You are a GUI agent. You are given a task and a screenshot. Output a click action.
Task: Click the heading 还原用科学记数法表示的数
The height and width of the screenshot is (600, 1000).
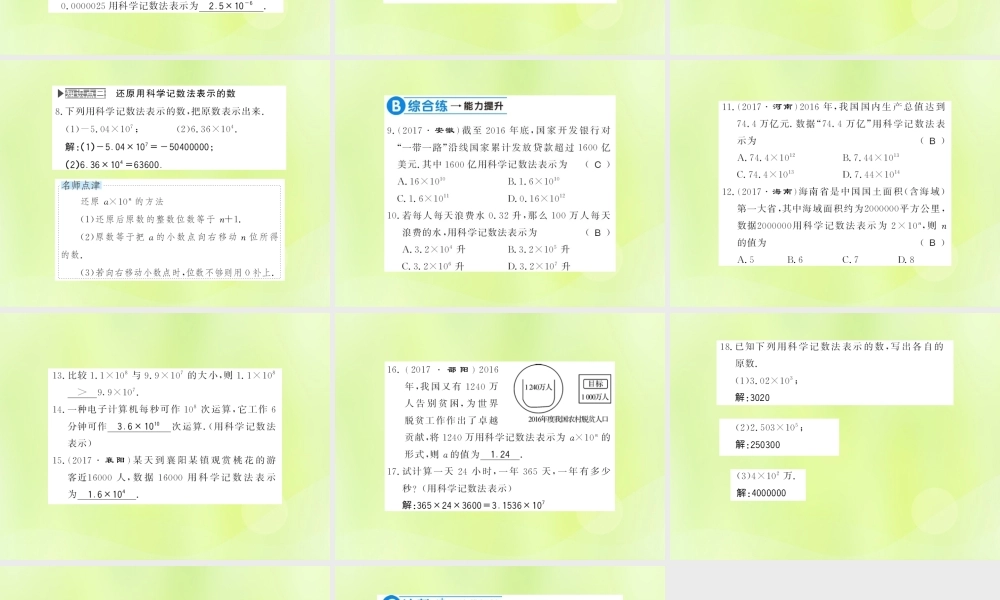point(175,94)
